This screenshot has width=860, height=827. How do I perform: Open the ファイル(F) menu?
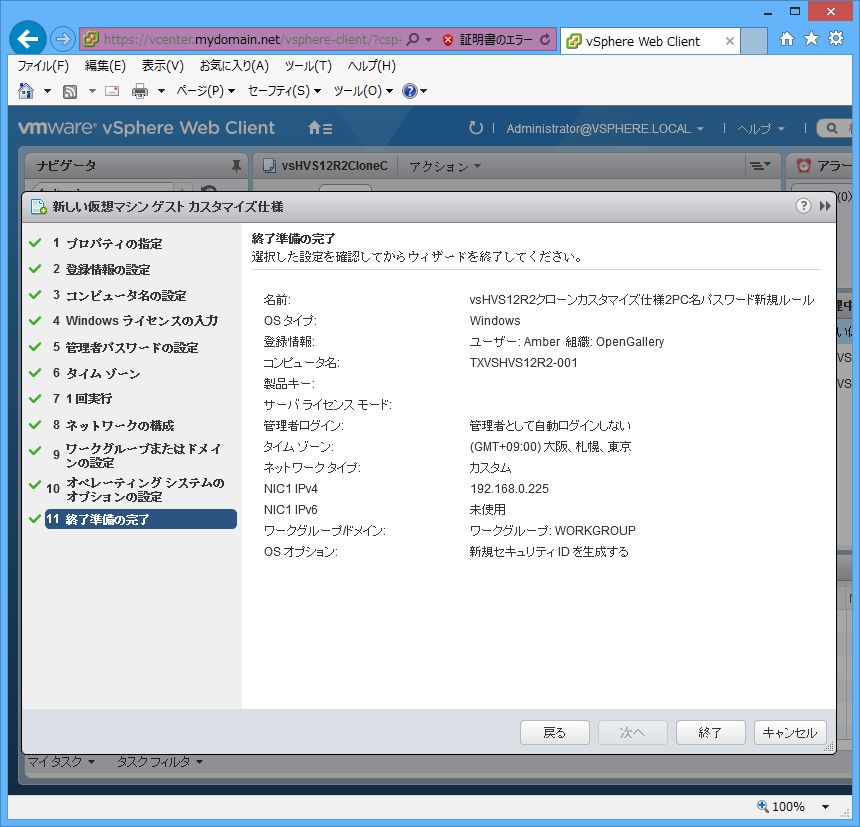(43, 66)
